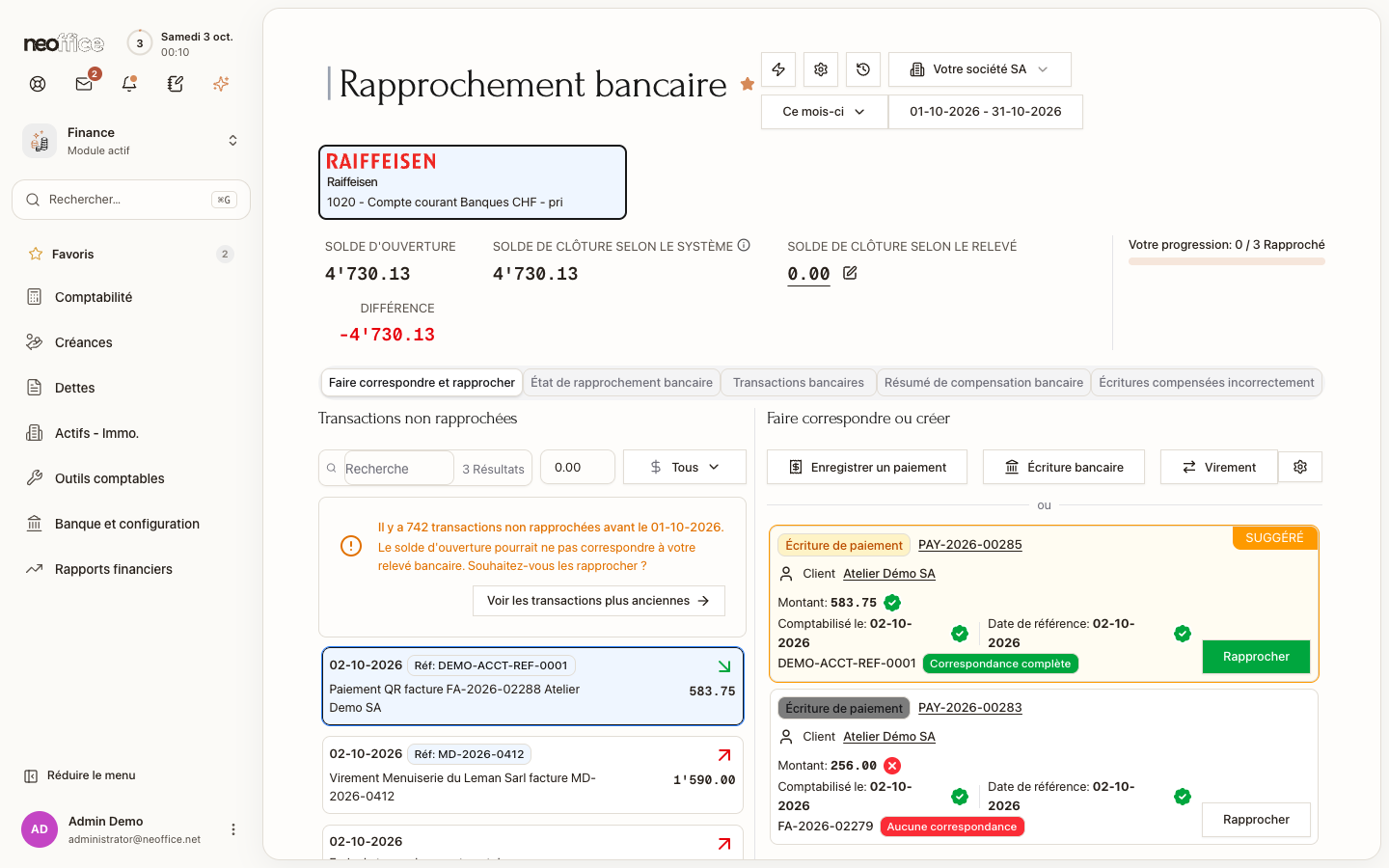Click Rapprocher for PAY-2026-00283
1389x868 pixels.
point(1256,820)
